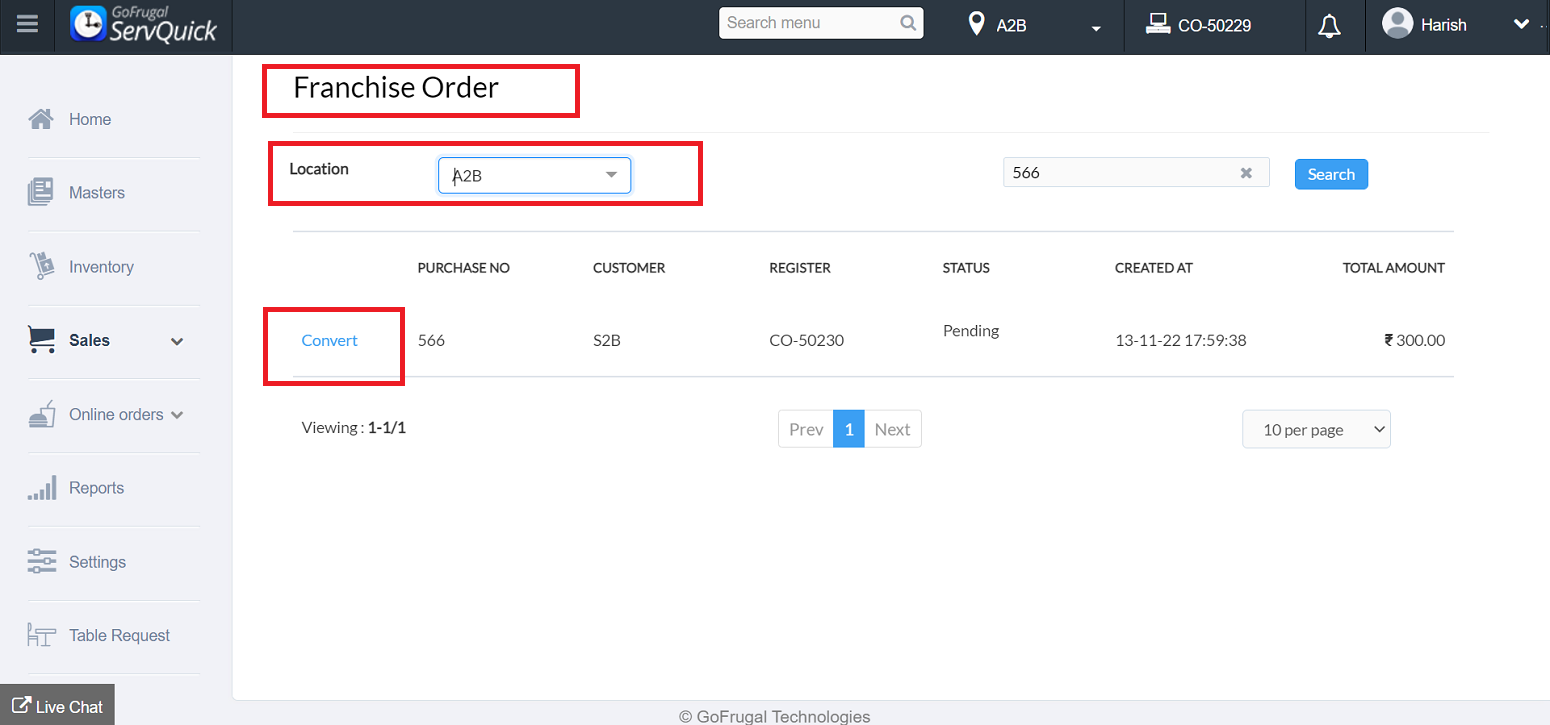Click the Settings sliders icon
The height and width of the screenshot is (725, 1550).
click(41, 561)
